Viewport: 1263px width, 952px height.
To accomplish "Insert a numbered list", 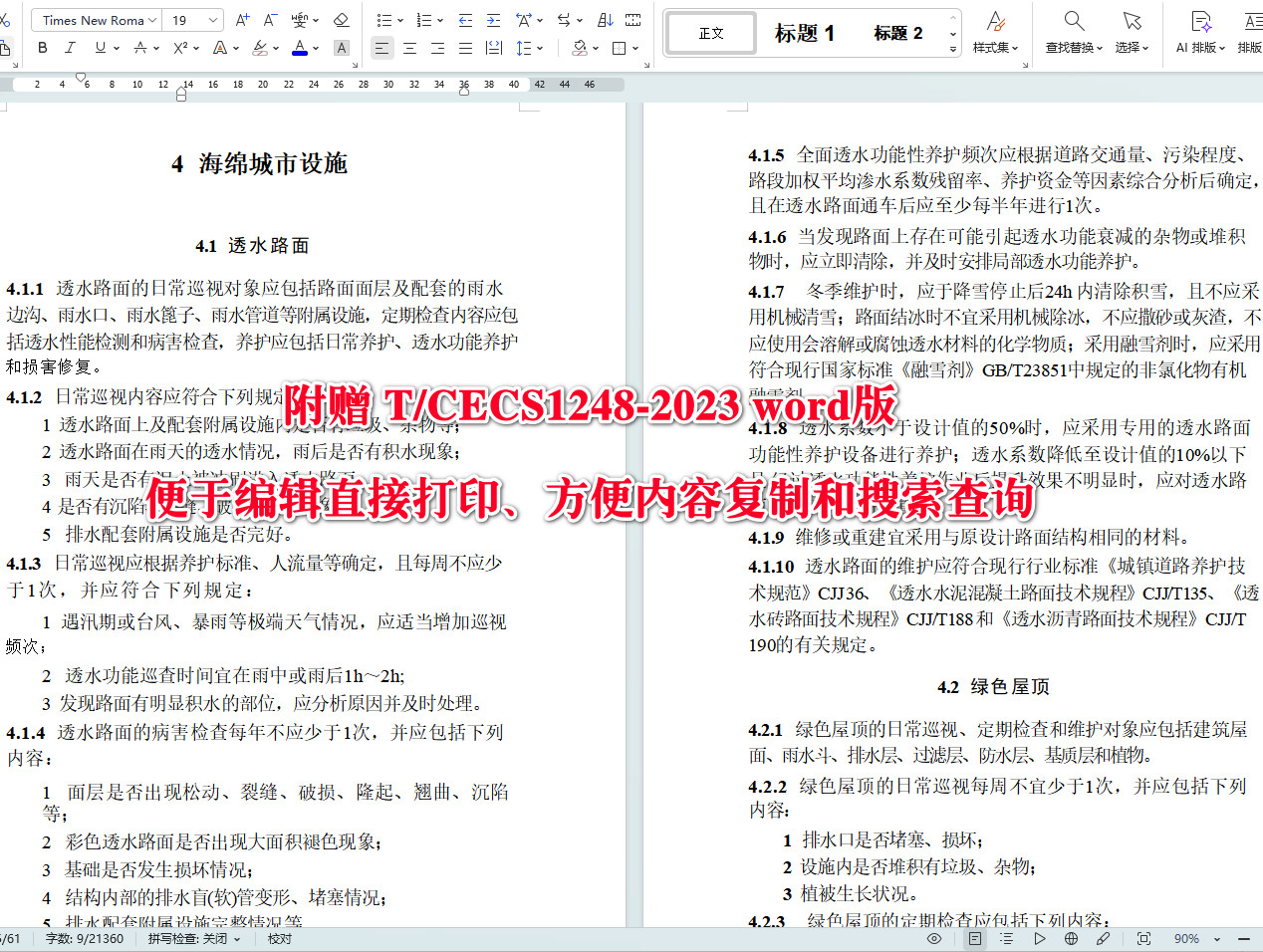I will click(424, 20).
